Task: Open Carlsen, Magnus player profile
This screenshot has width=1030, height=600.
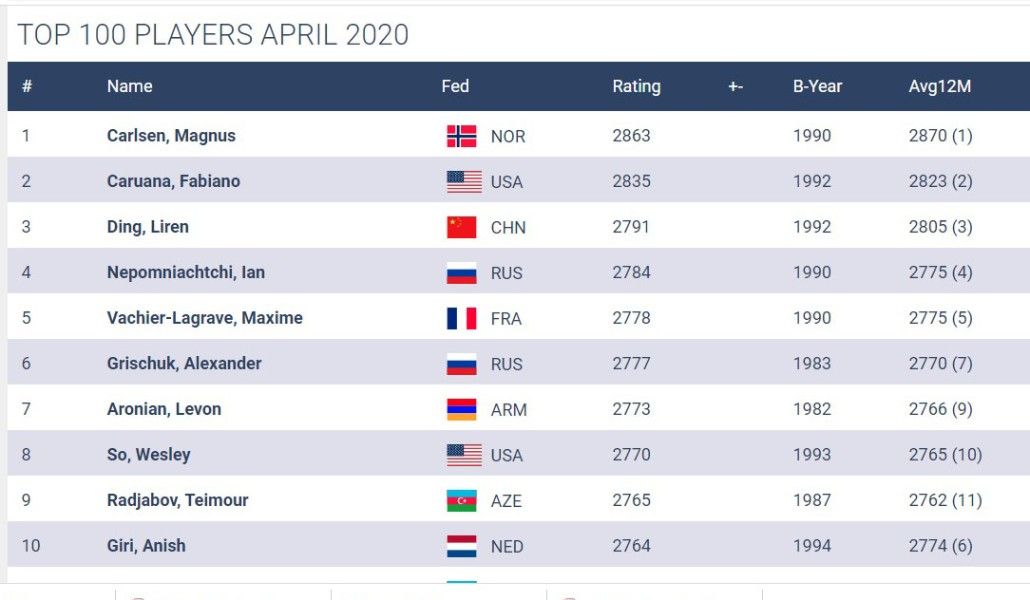Action: [171, 135]
